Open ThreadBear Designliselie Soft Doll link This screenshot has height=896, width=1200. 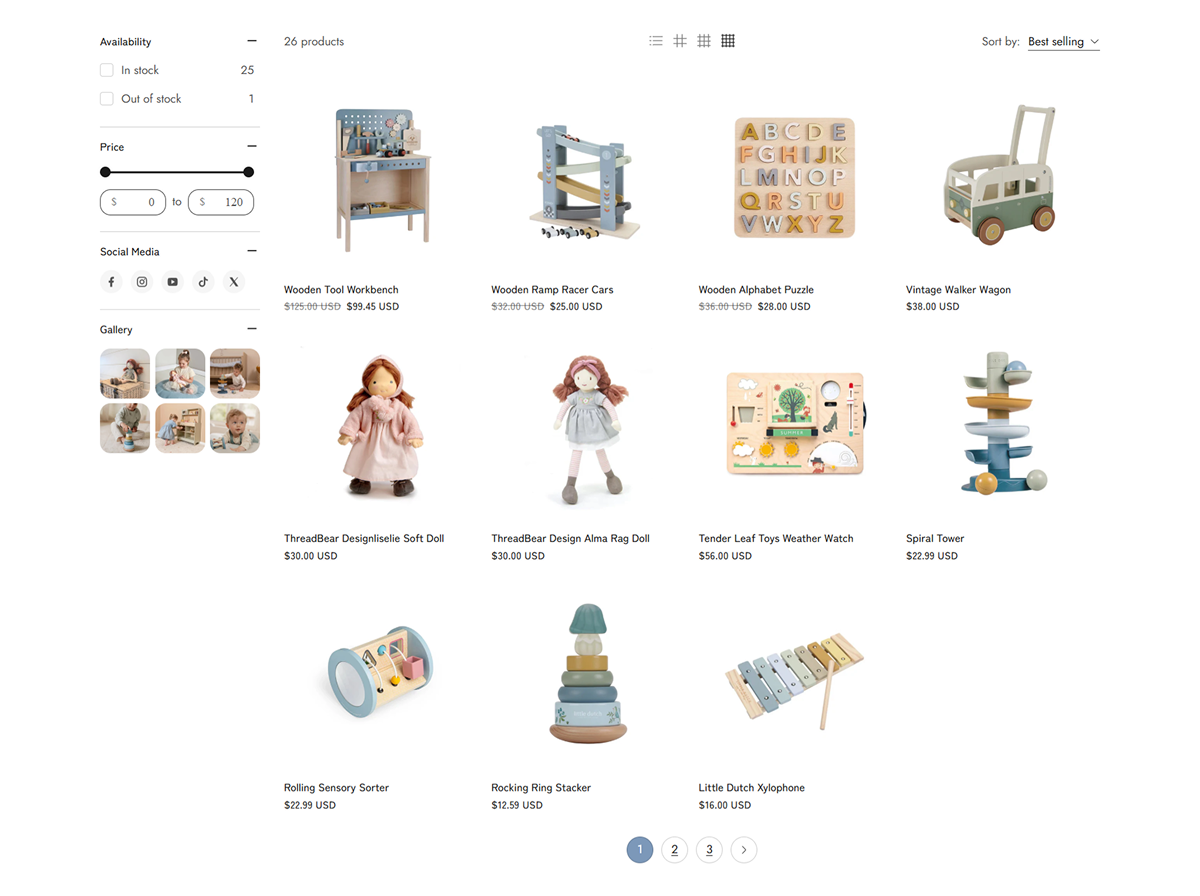(364, 539)
